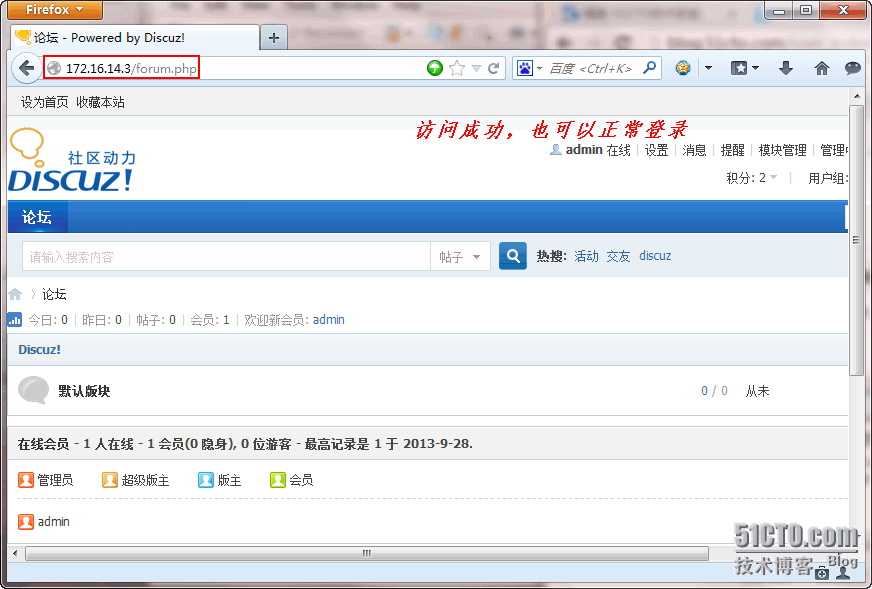Click 收藏本站 link

tap(100, 102)
